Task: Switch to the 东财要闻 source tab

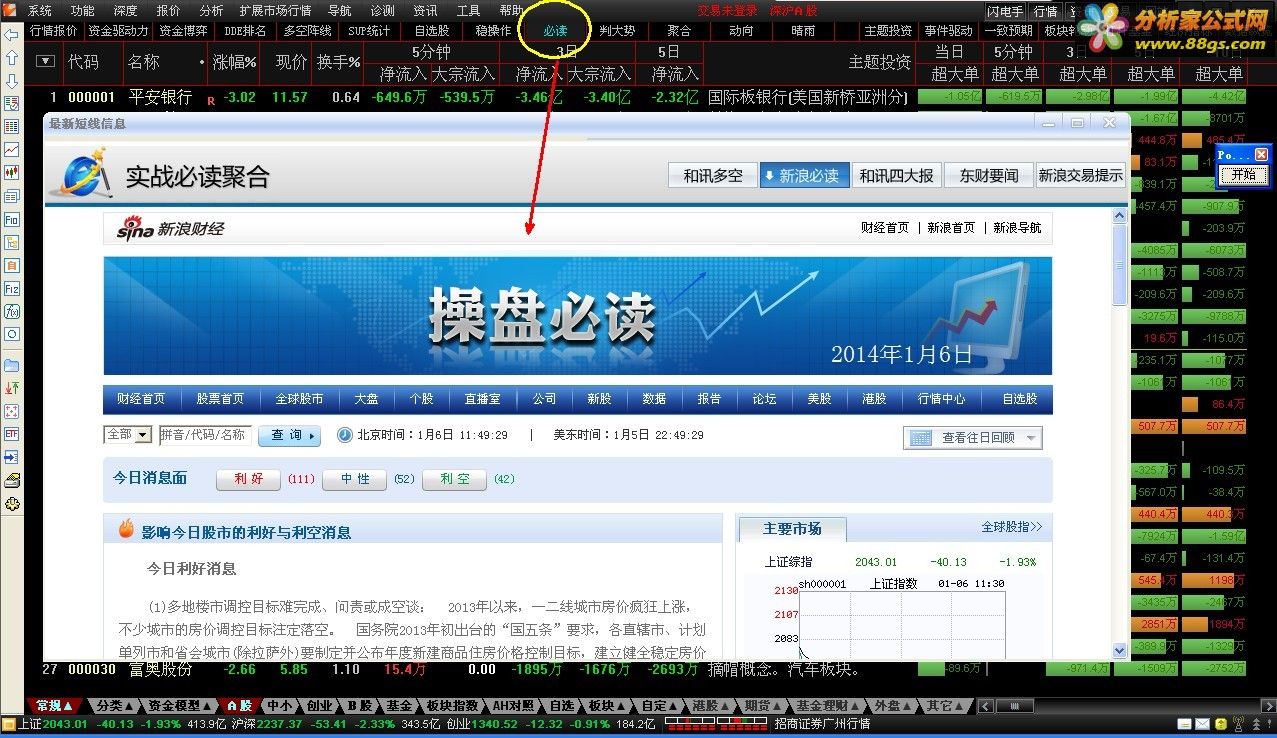Action: tap(988, 175)
